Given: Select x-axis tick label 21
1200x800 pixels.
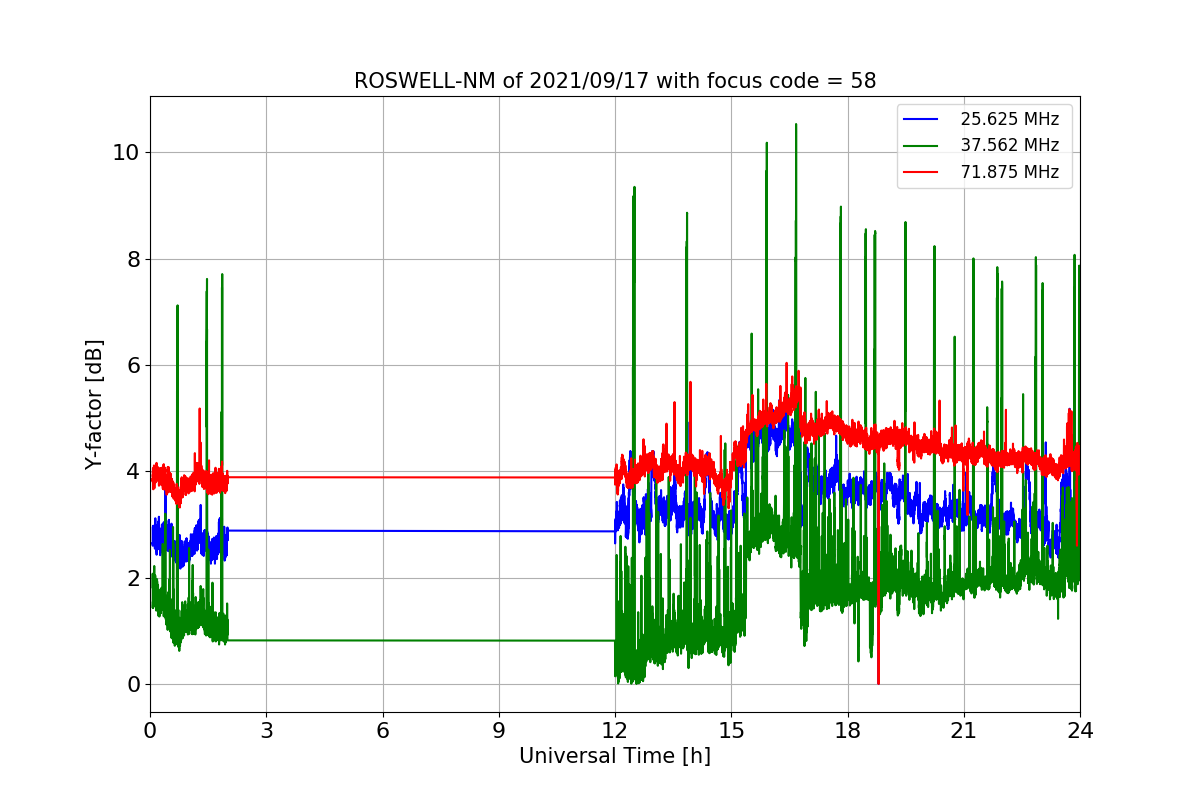Looking at the screenshot, I should pyautogui.click(x=964, y=730).
